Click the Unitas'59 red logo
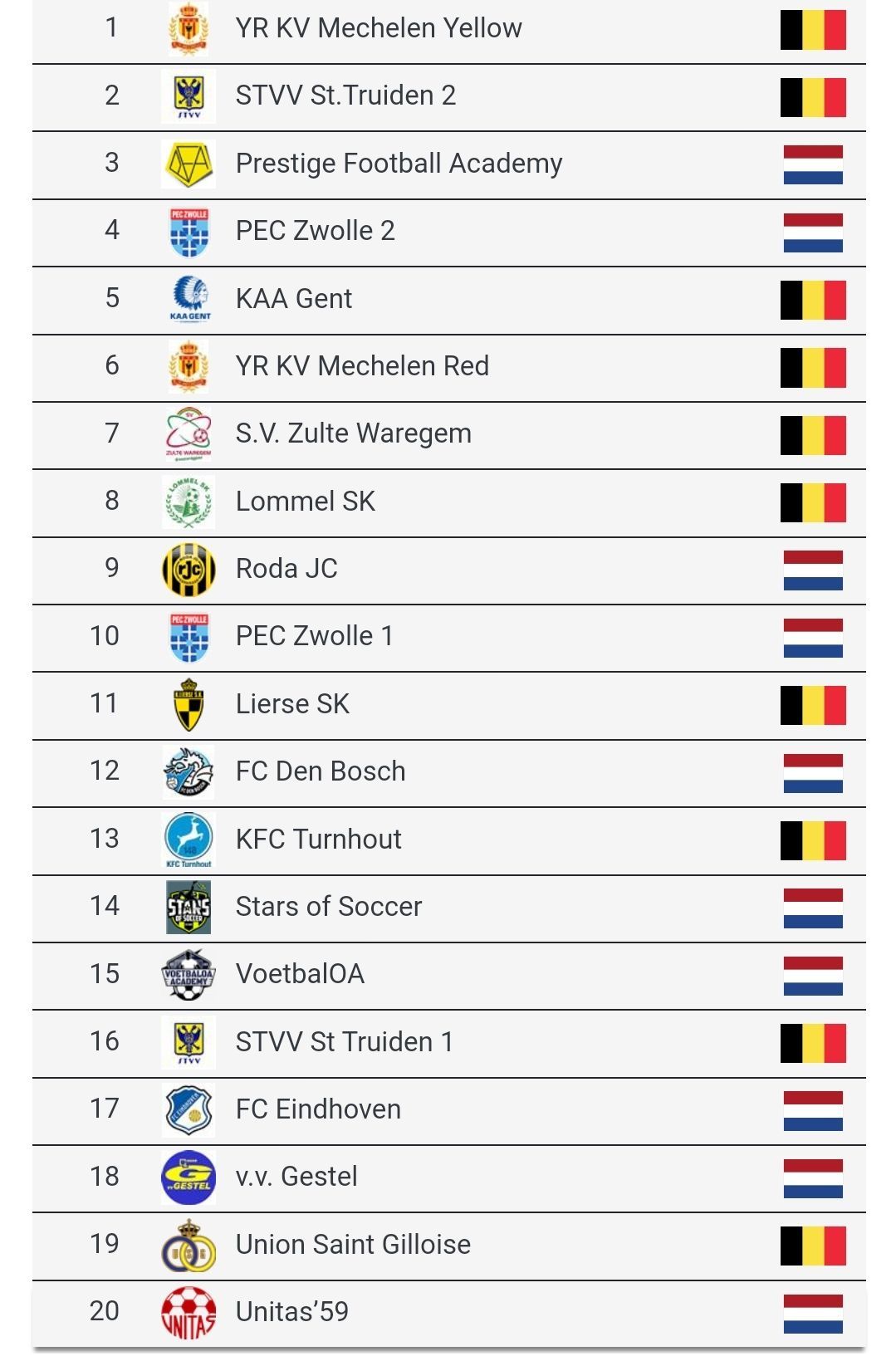 189,1313
